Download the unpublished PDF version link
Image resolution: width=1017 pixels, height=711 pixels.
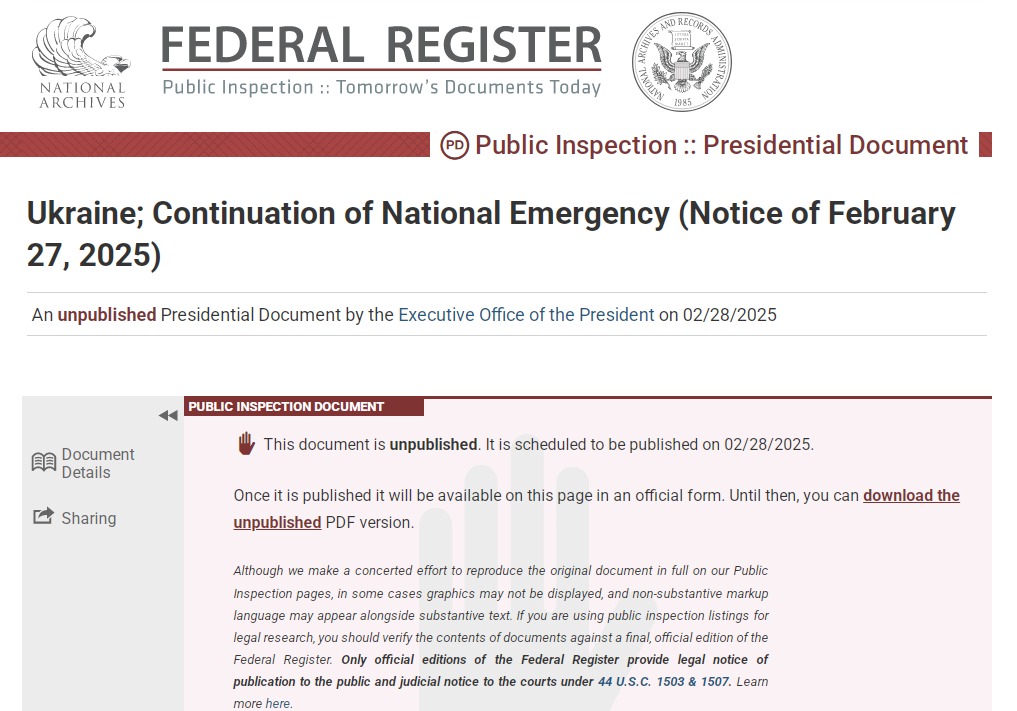click(x=910, y=496)
